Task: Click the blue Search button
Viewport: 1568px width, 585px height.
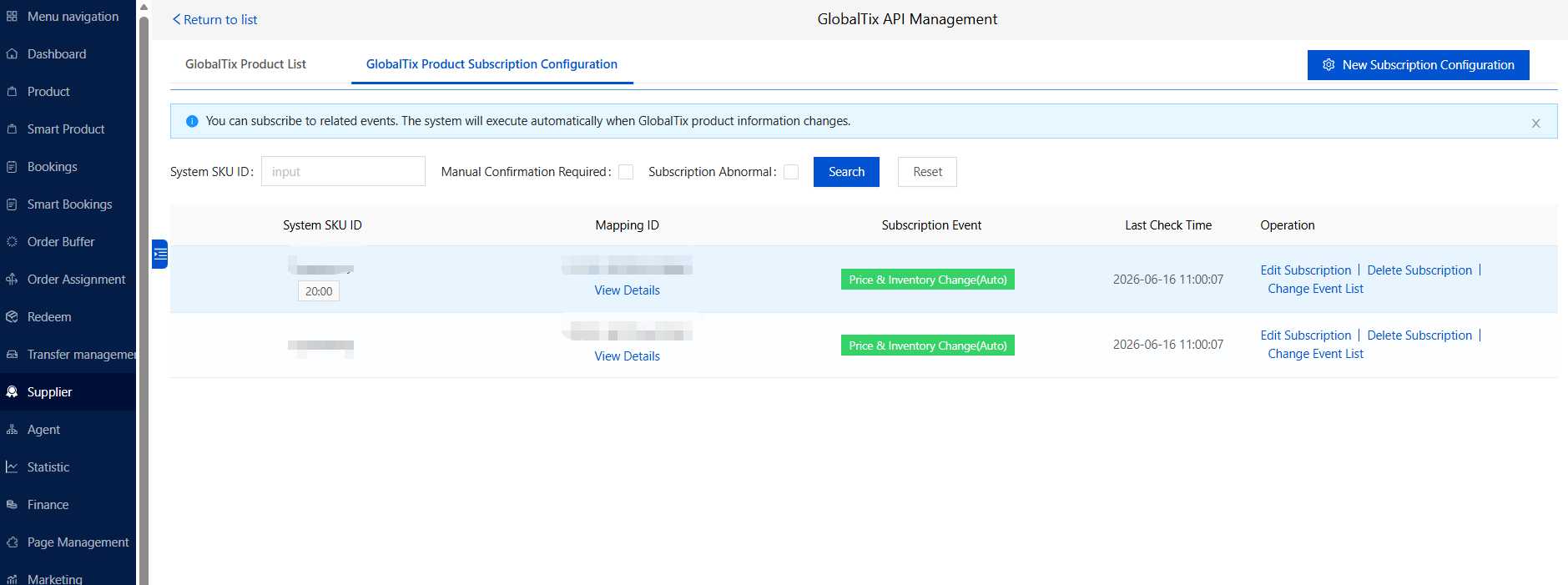Action: 846,172
